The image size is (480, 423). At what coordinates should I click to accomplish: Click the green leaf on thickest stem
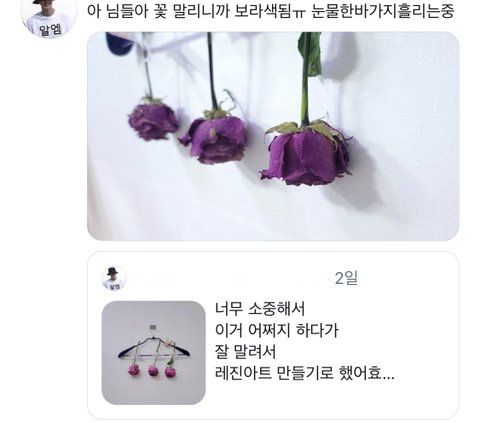(x=310, y=54)
